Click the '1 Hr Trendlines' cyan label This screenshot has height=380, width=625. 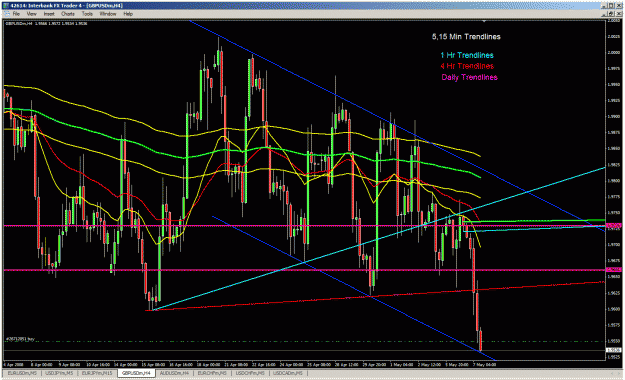click(x=467, y=55)
